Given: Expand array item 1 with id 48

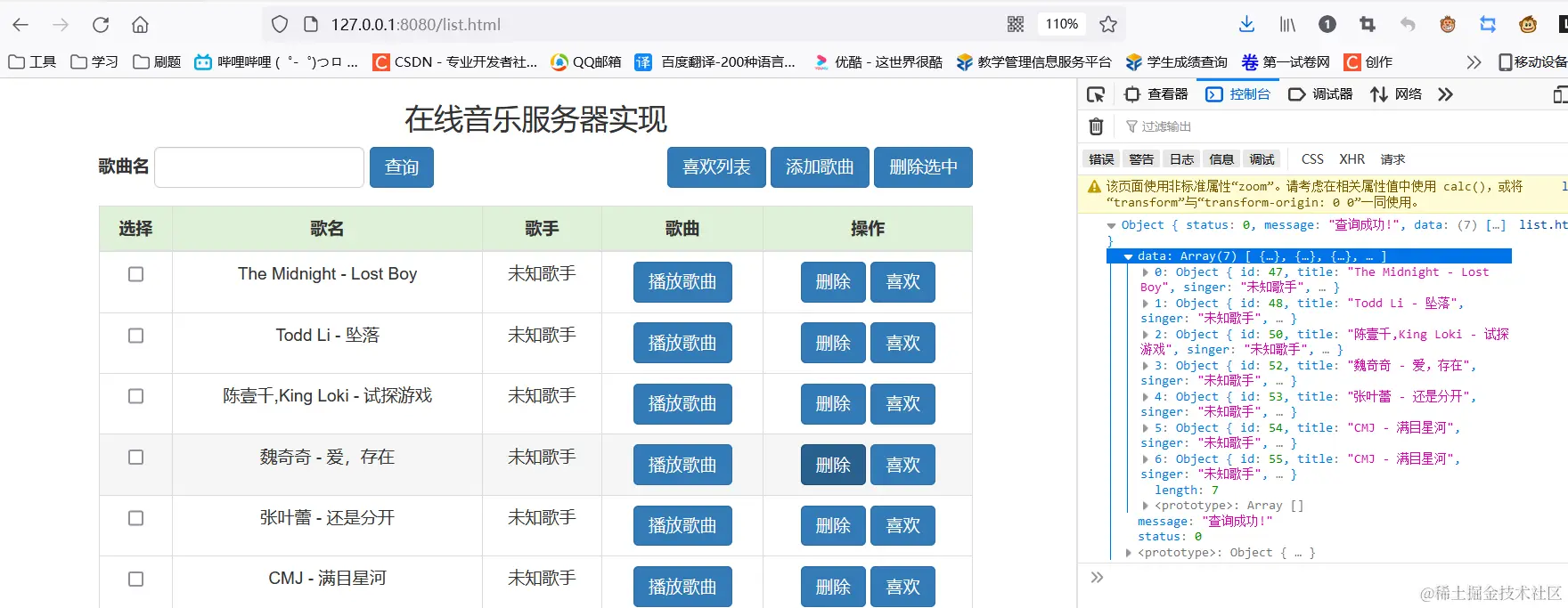Looking at the screenshot, I should click(1146, 304).
